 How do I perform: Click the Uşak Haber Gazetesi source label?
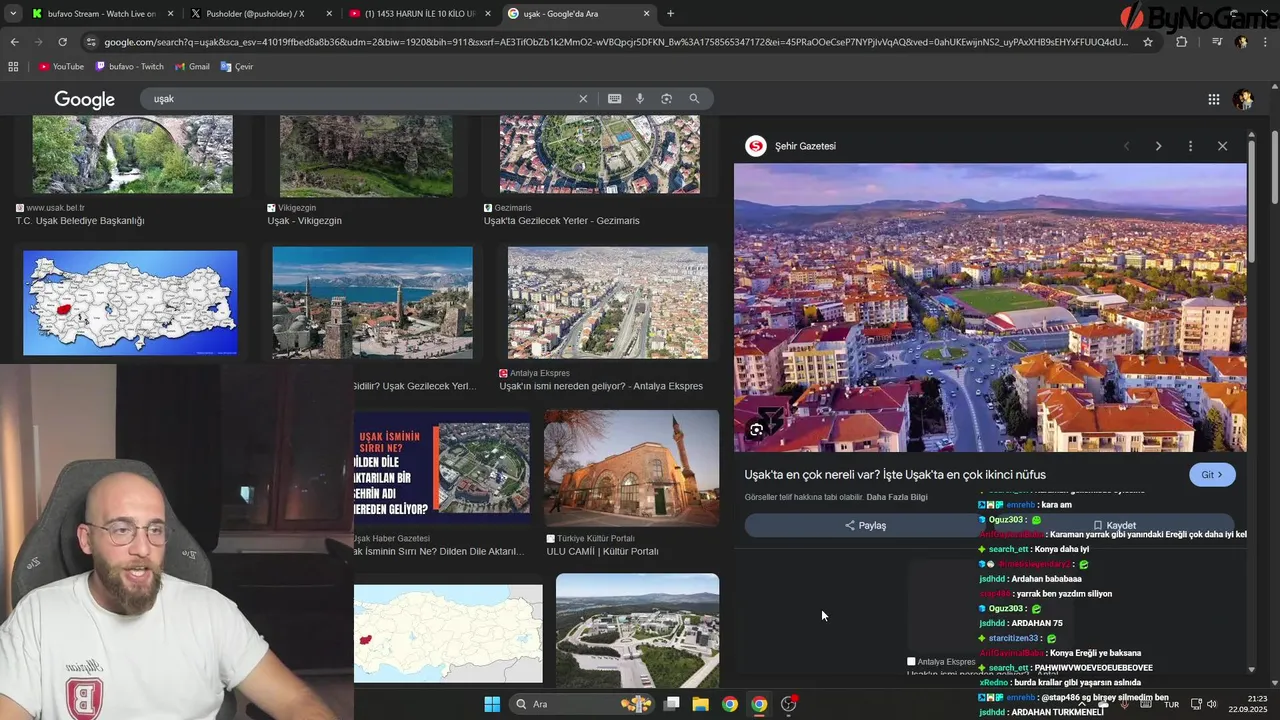[391, 539]
